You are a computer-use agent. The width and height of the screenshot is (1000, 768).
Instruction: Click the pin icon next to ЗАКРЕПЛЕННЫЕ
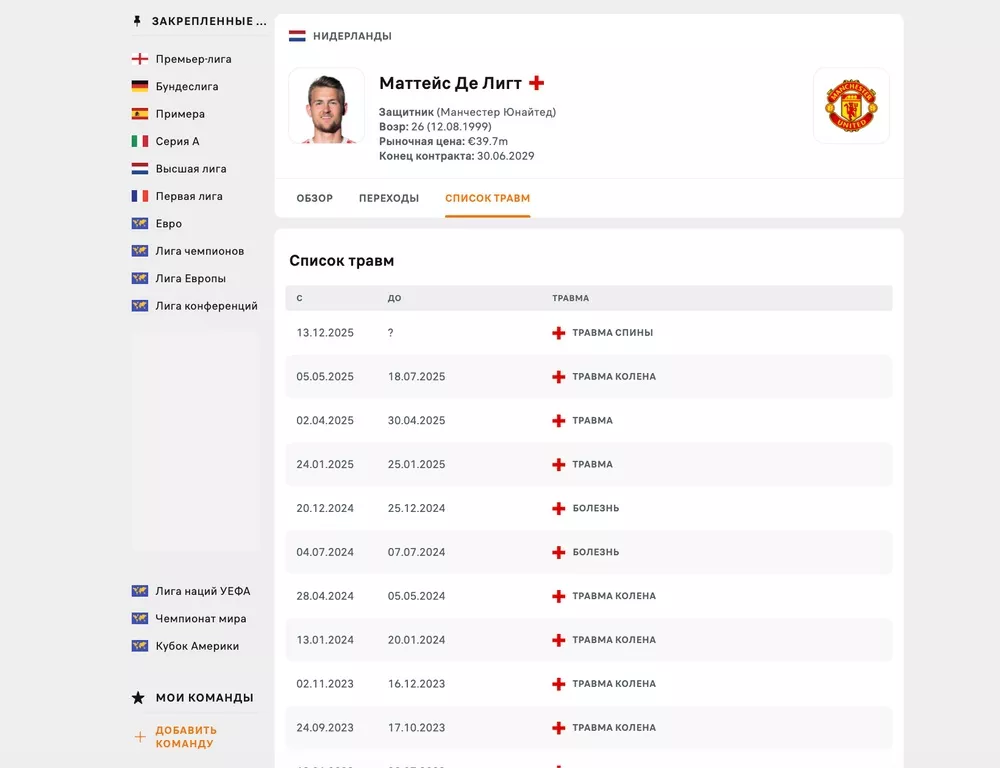[137, 20]
